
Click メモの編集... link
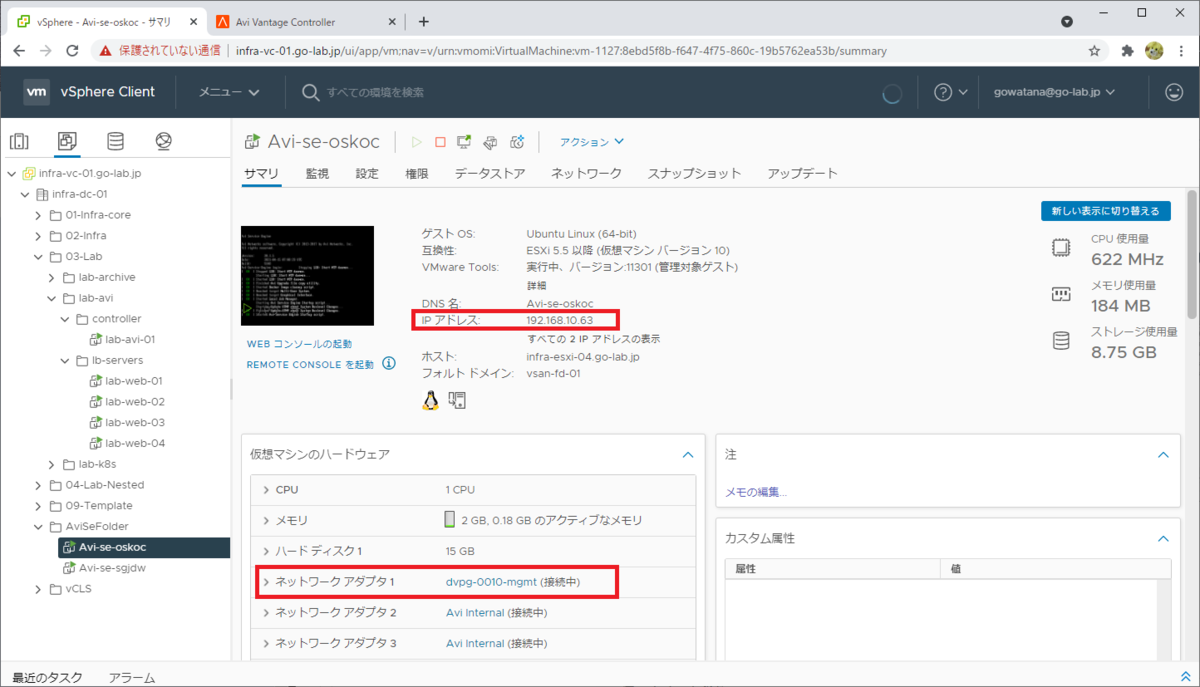[756, 492]
